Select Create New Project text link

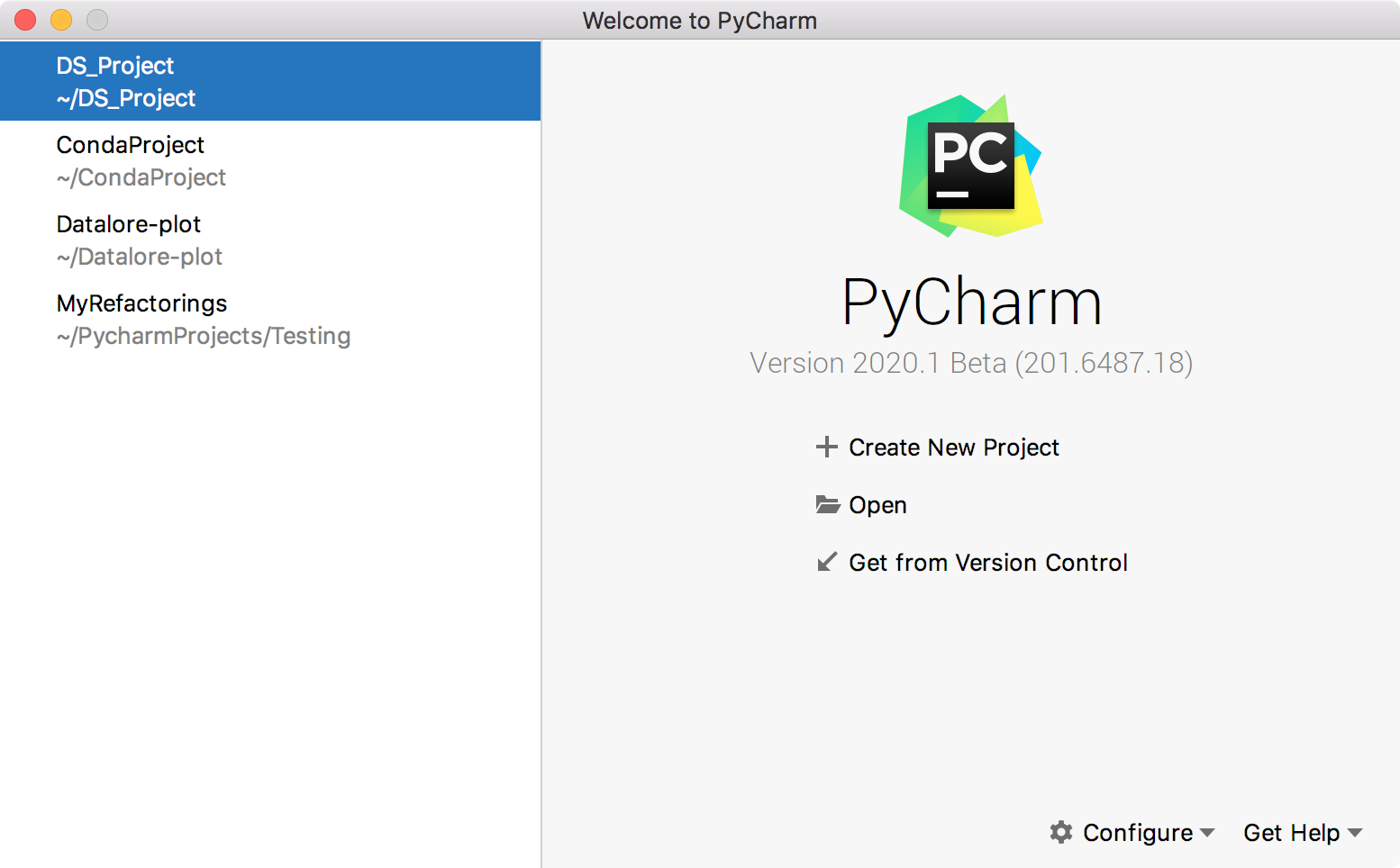[x=954, y=448]
